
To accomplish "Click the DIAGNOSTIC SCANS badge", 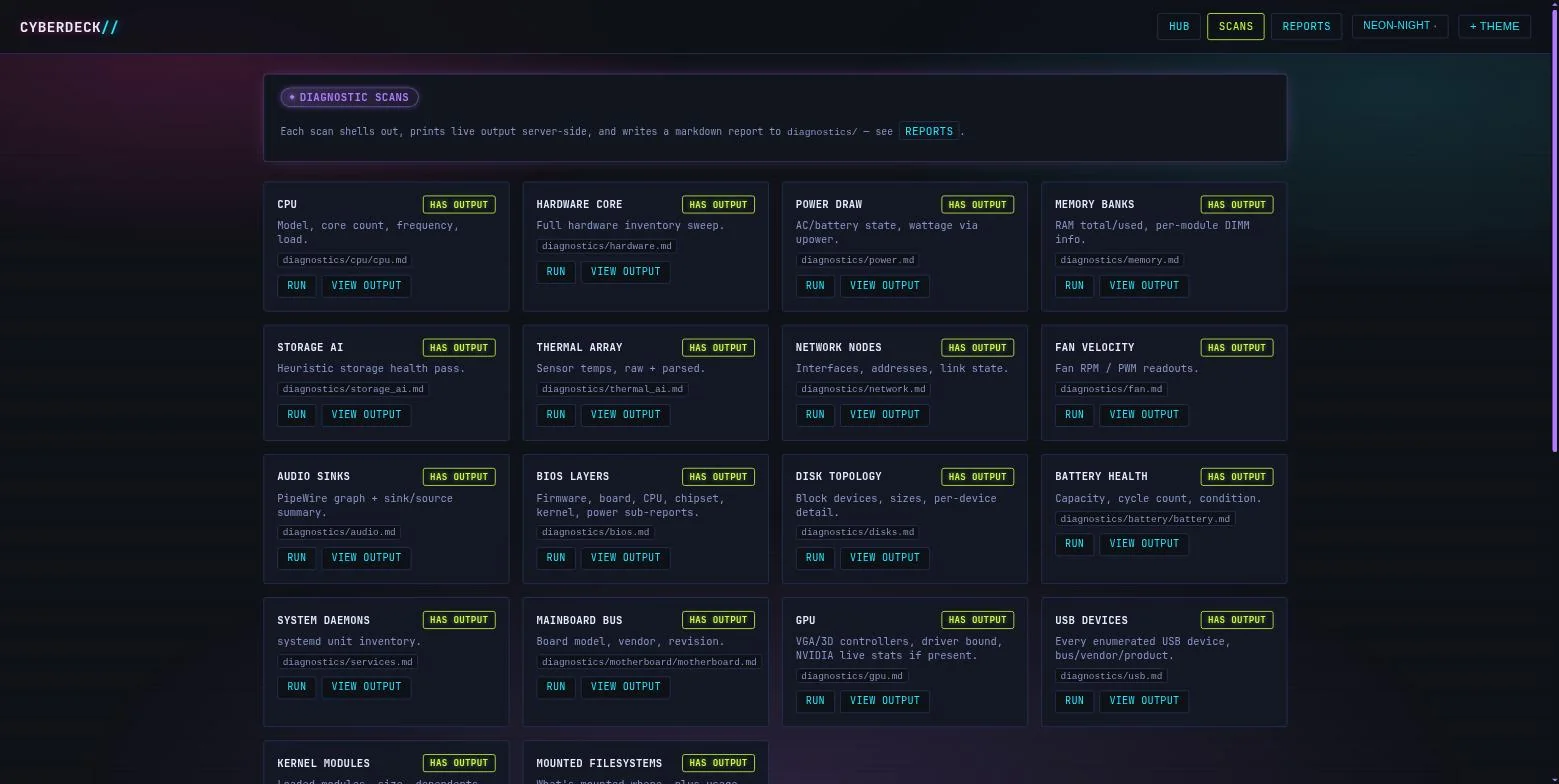I will tap(349, 97).
